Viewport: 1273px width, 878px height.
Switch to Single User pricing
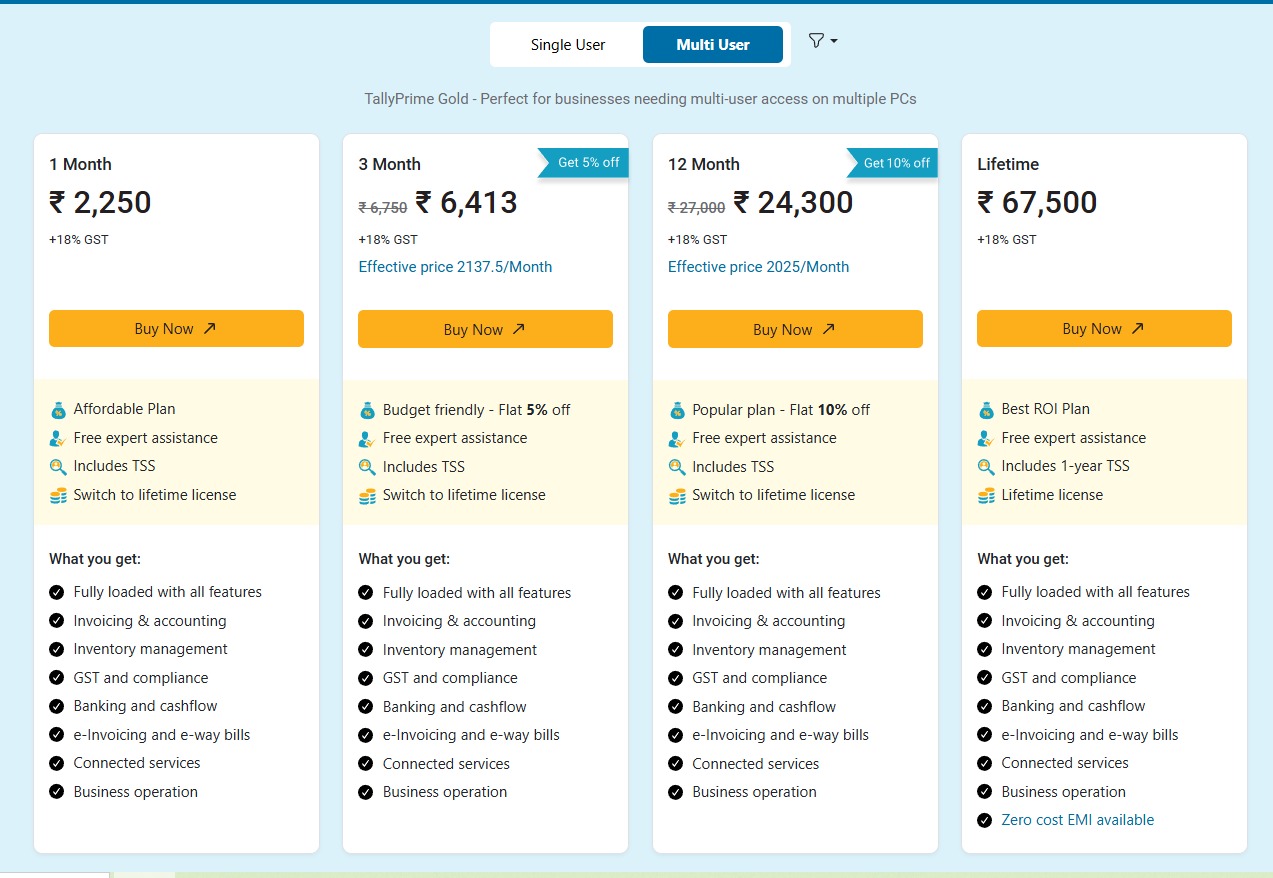point(567,45)
